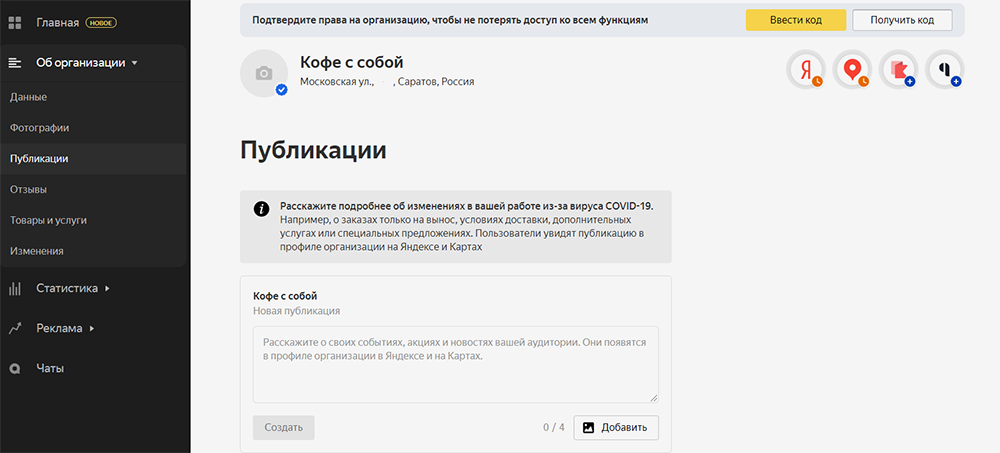Click the Публикации page heading
The width and height of the screenshot is (1000, 453).
[x=313, y=151]
